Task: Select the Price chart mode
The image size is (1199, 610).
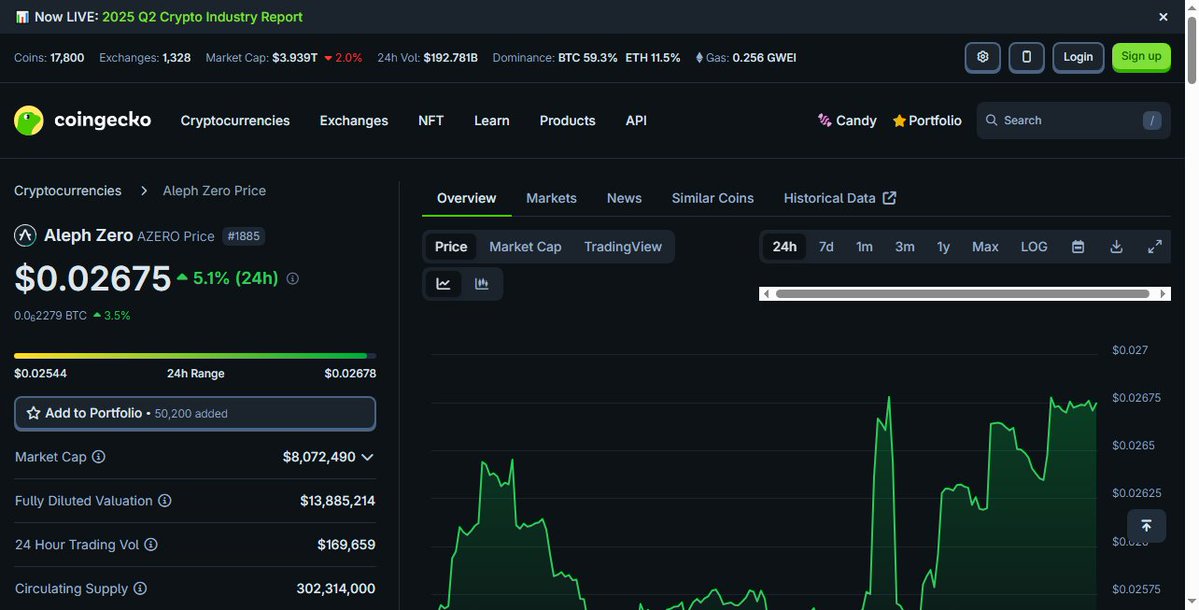Action: tap(451, 247)
